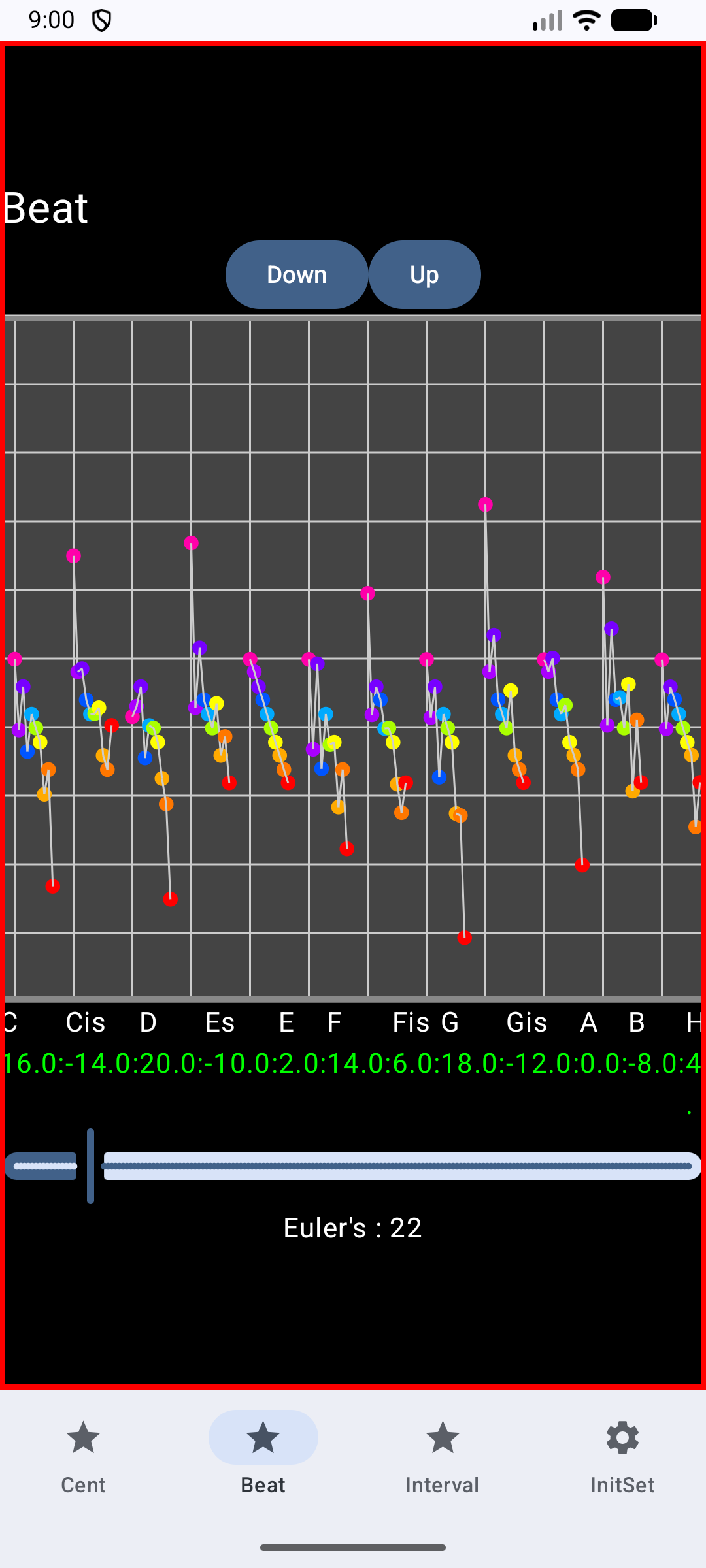Viewport: 706px width, 1568px height.
Task: Click the lowest red data point on chart
Action: click(x=464, y=938)
